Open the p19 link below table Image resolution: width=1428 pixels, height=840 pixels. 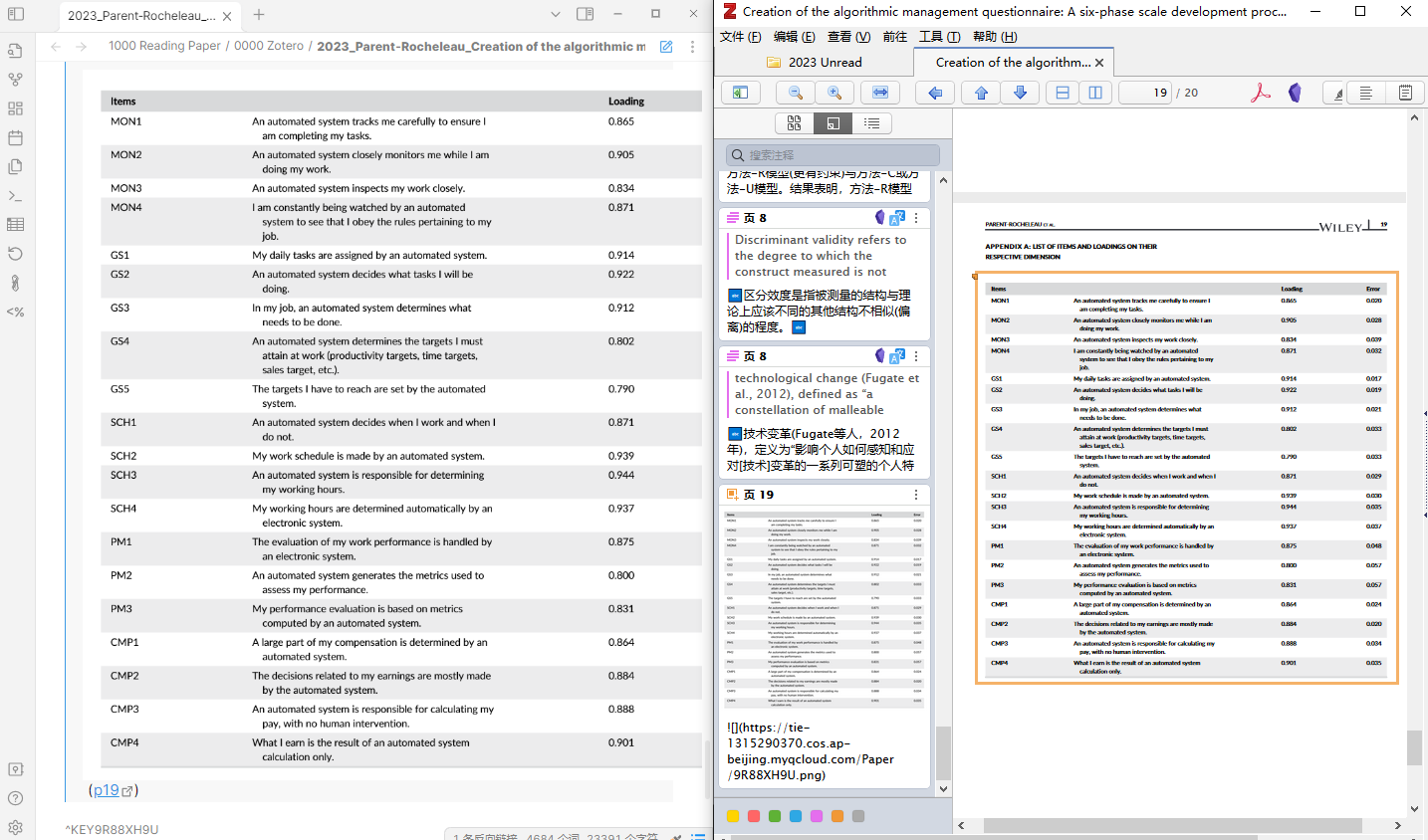(113, 790)
